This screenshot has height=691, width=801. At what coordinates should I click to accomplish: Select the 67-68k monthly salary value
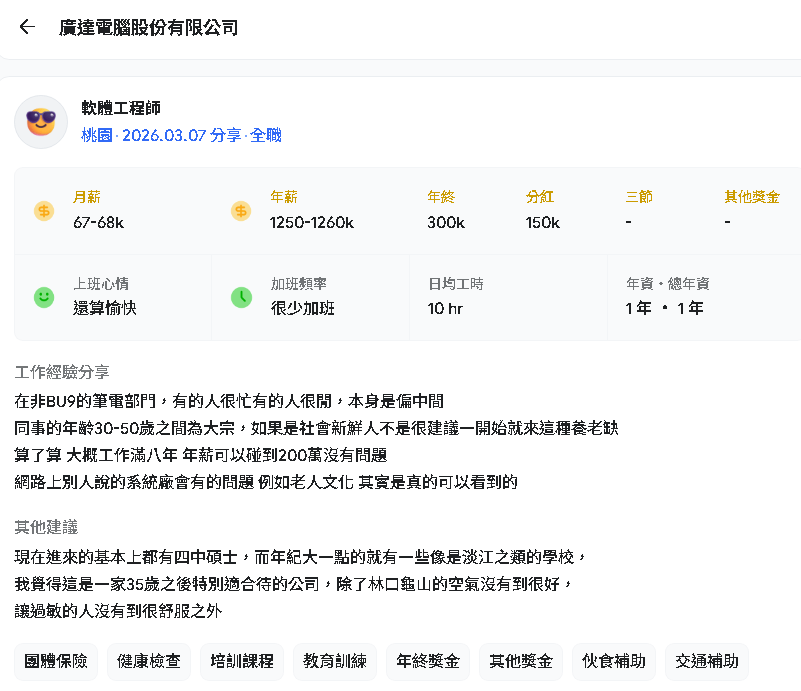click(99, 223)
